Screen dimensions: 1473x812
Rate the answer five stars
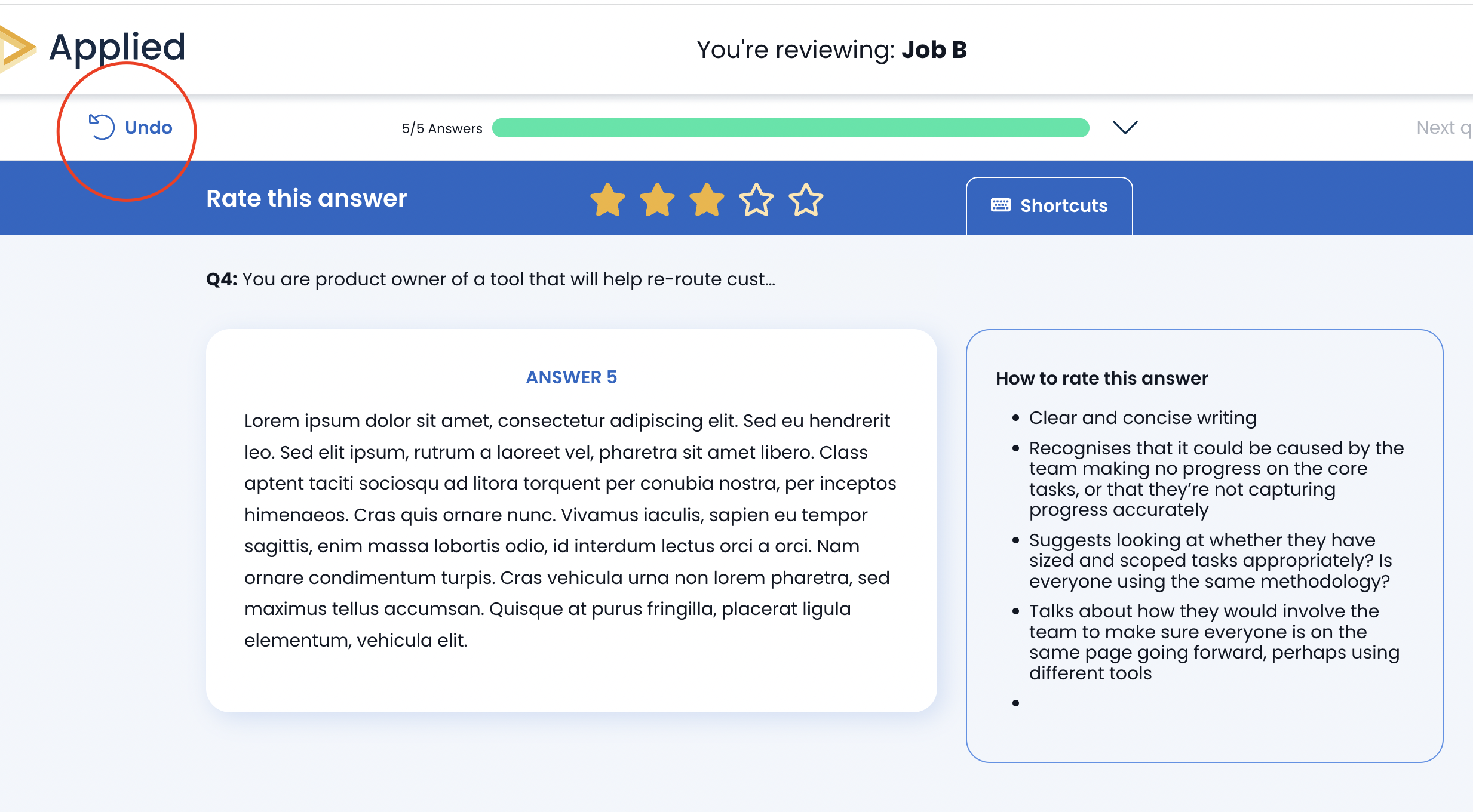click(x=806, y=199)
